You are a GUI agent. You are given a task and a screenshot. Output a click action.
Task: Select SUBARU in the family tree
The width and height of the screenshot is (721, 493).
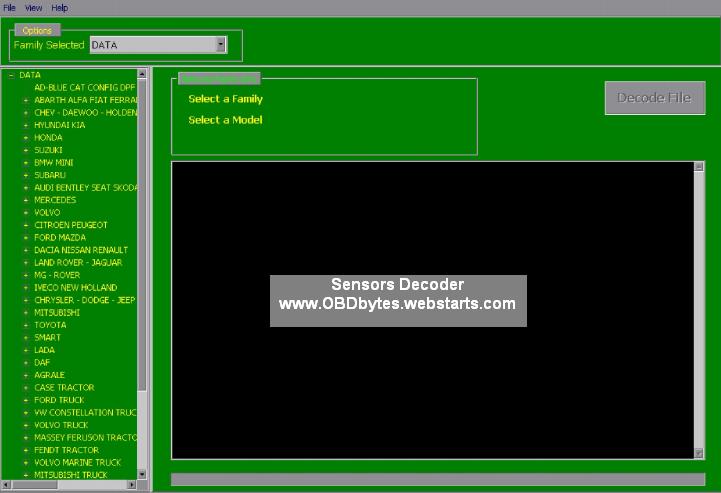click(x=50, y=175)
